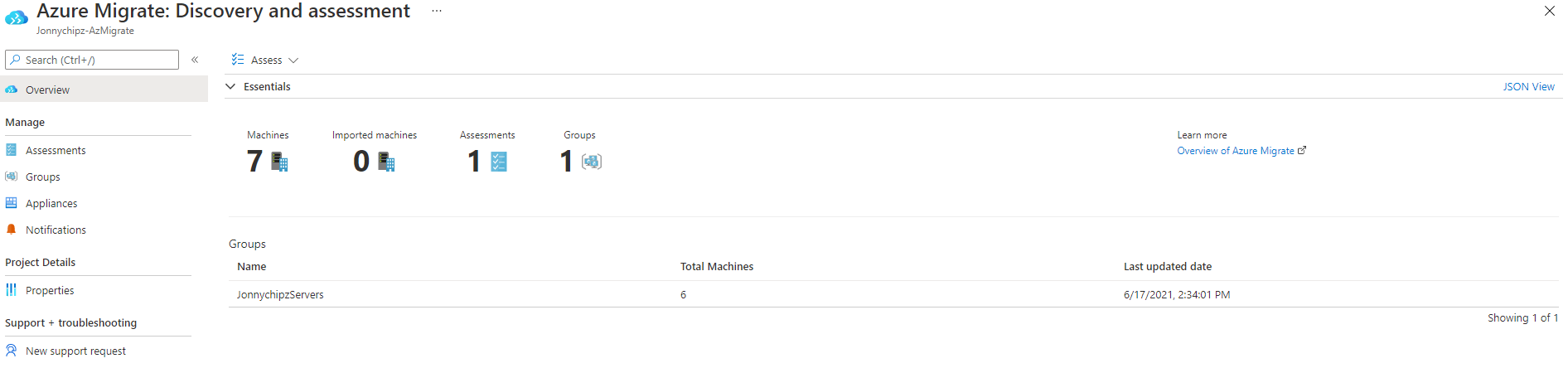The image size is (1568, 368).
Task: Click the Groups icon in summary tiles
Action: [x=591, y=162]
